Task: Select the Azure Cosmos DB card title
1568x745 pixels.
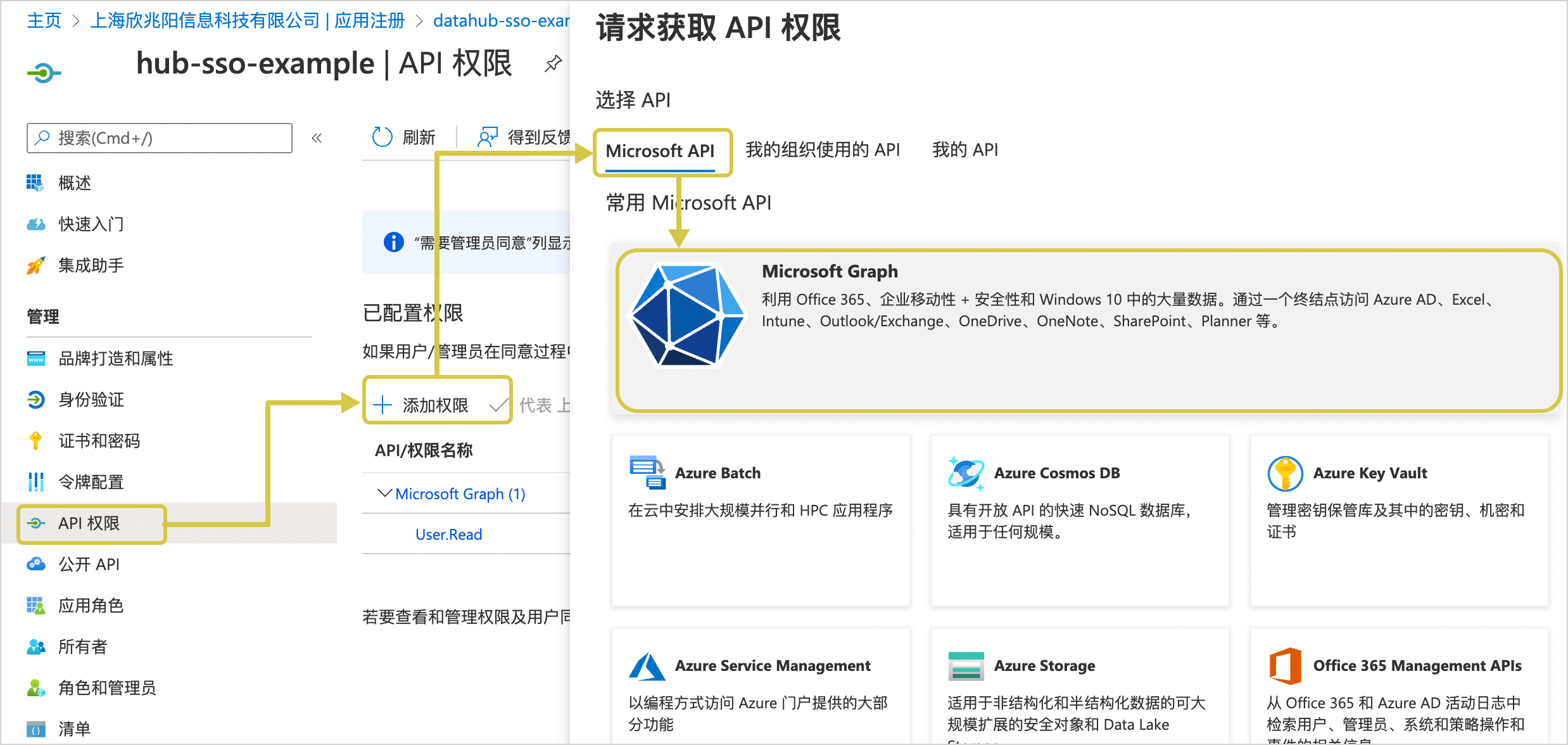Action: 1057,473
